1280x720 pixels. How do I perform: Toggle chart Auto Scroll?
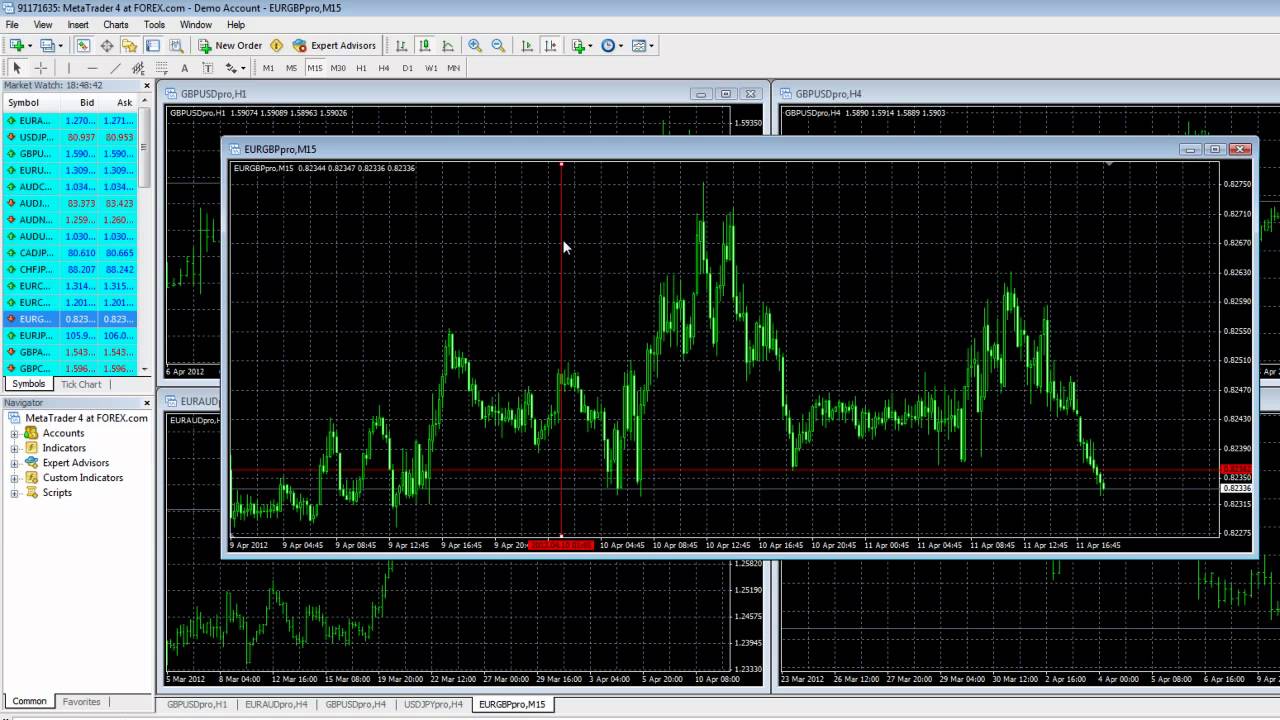[527, 45]
